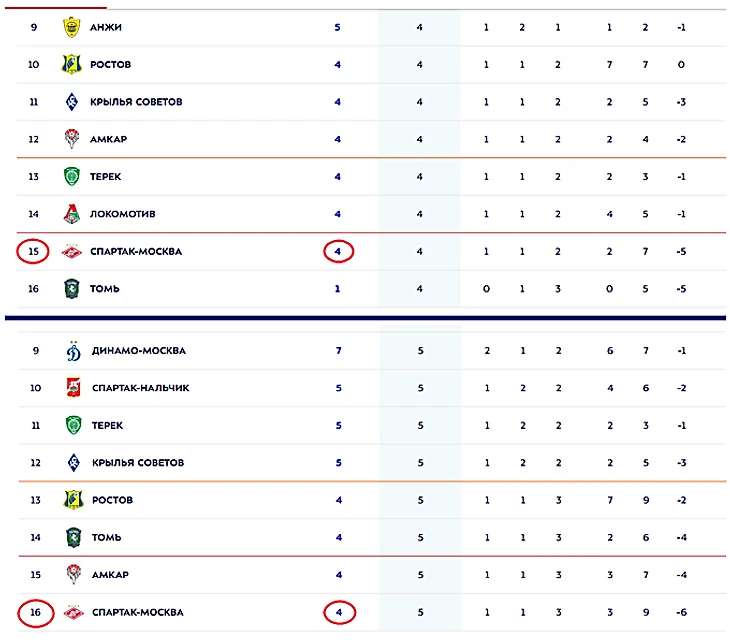Viewport: 730px width, 644px height.
Task: Select Спартак-Москва name in 15th place
Action: (x=137, y=252)
